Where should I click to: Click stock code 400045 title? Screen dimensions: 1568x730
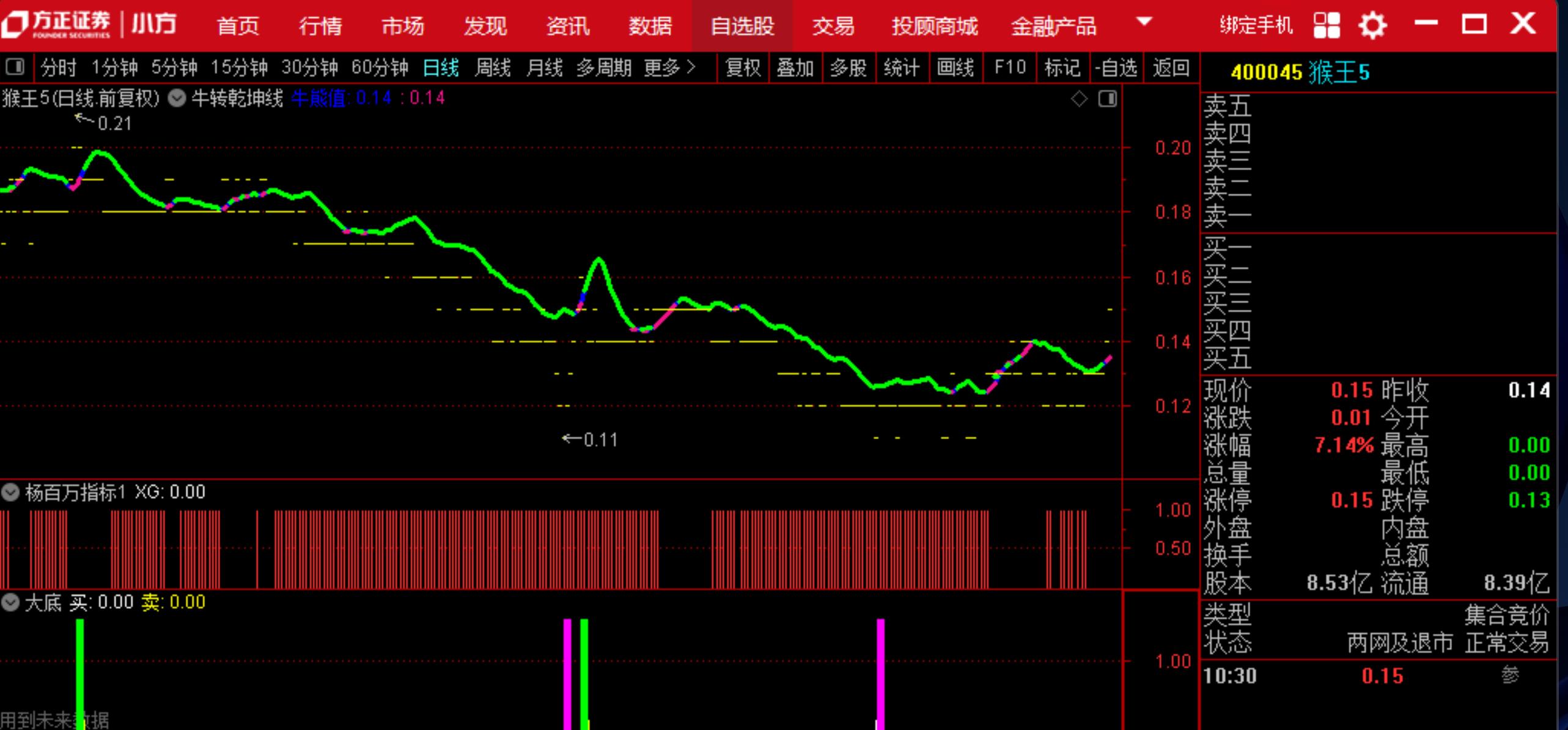1266,73
